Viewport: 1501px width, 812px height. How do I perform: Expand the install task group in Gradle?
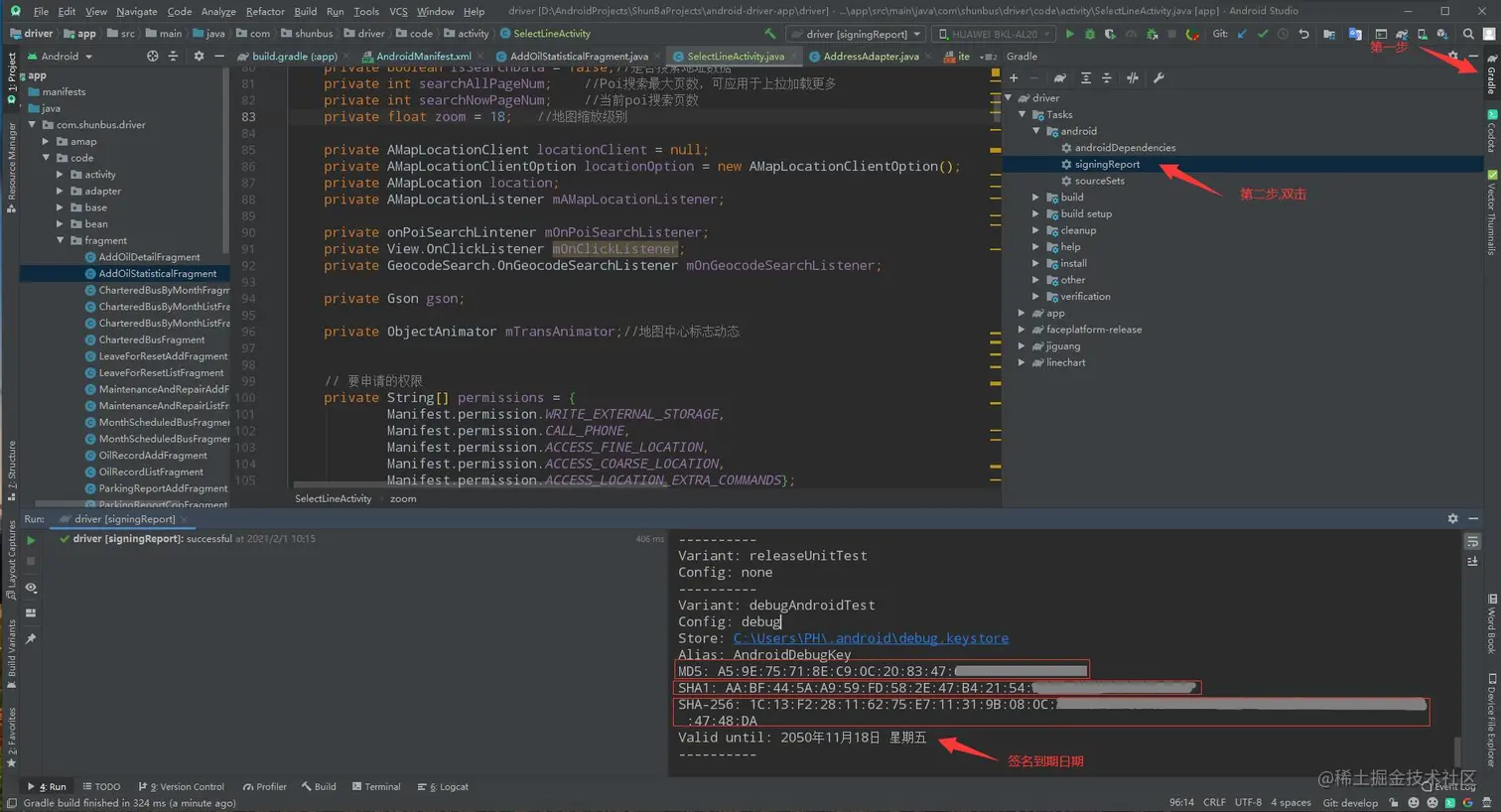point(1036,264)
